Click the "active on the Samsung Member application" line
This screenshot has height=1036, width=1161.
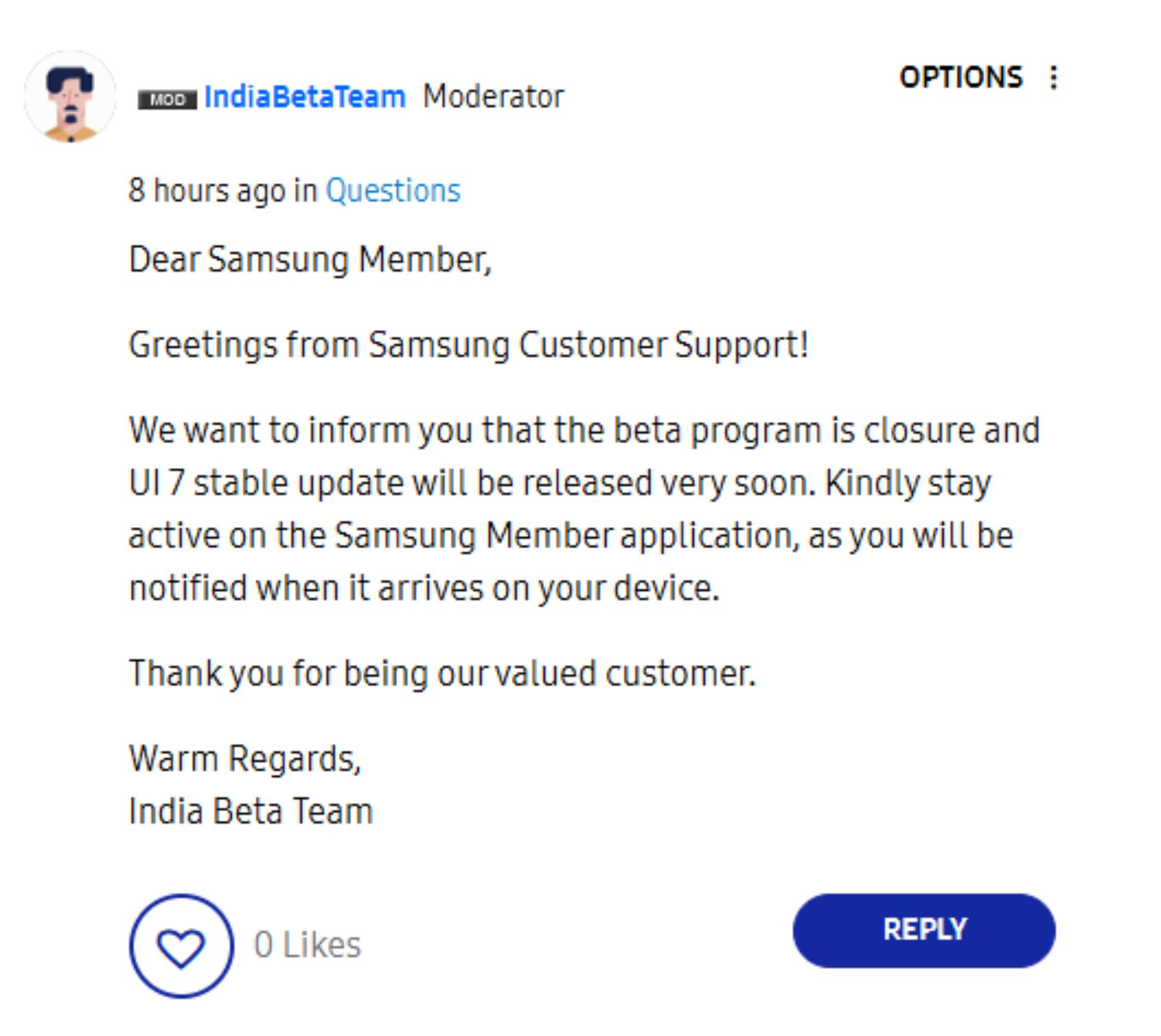coord(571,536)
